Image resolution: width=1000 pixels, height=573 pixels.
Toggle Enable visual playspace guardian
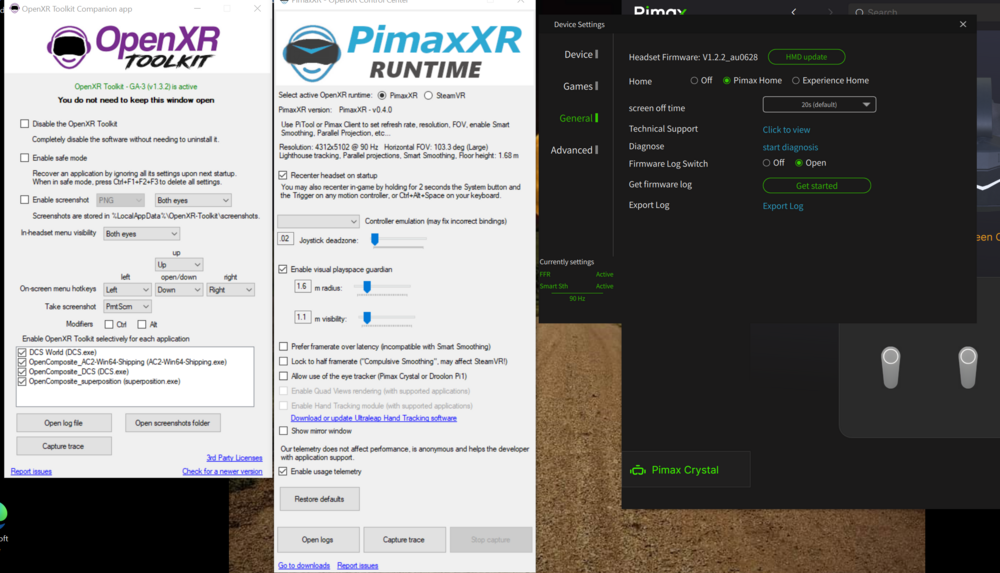click(x=283, y=269)
